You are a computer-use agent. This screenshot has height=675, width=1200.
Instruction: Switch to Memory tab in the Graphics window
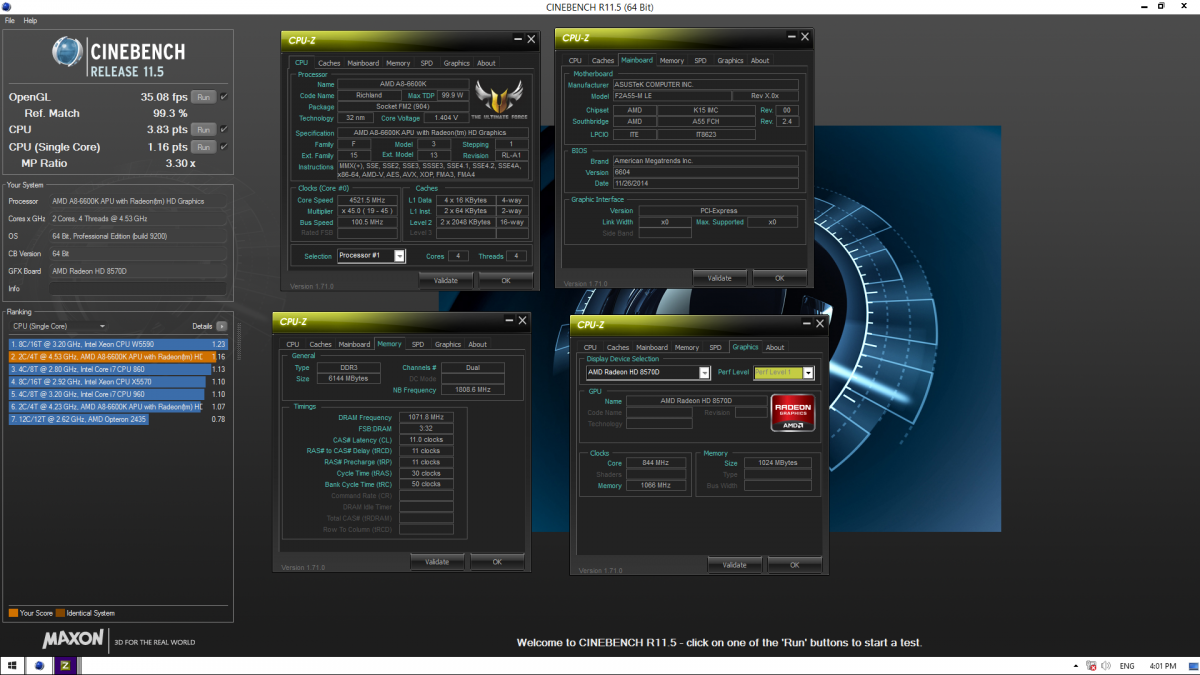pos(687,348)
